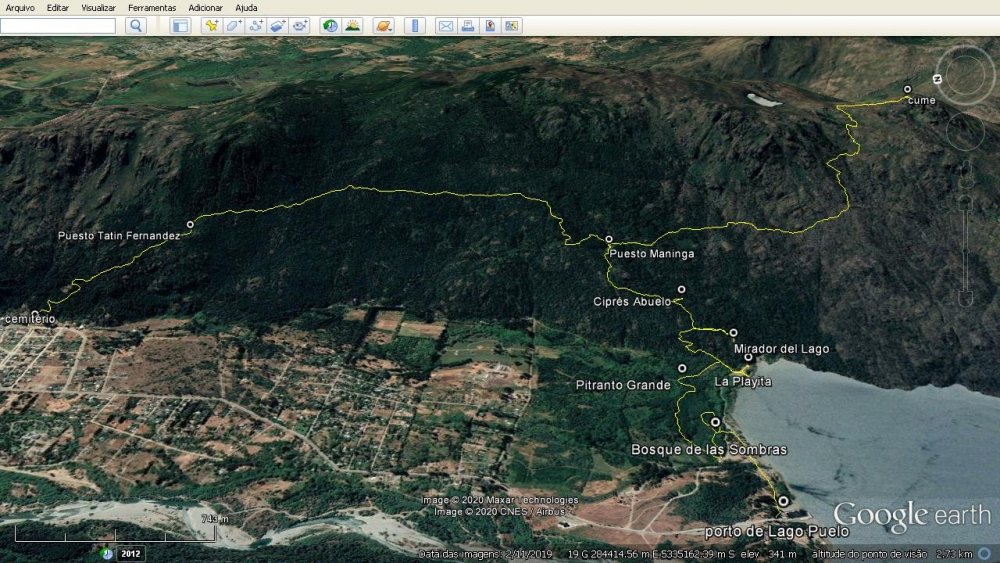The width and height of the screenshot is (1000, 563).
Task: Click into the search text field
Action: (58, 26)
